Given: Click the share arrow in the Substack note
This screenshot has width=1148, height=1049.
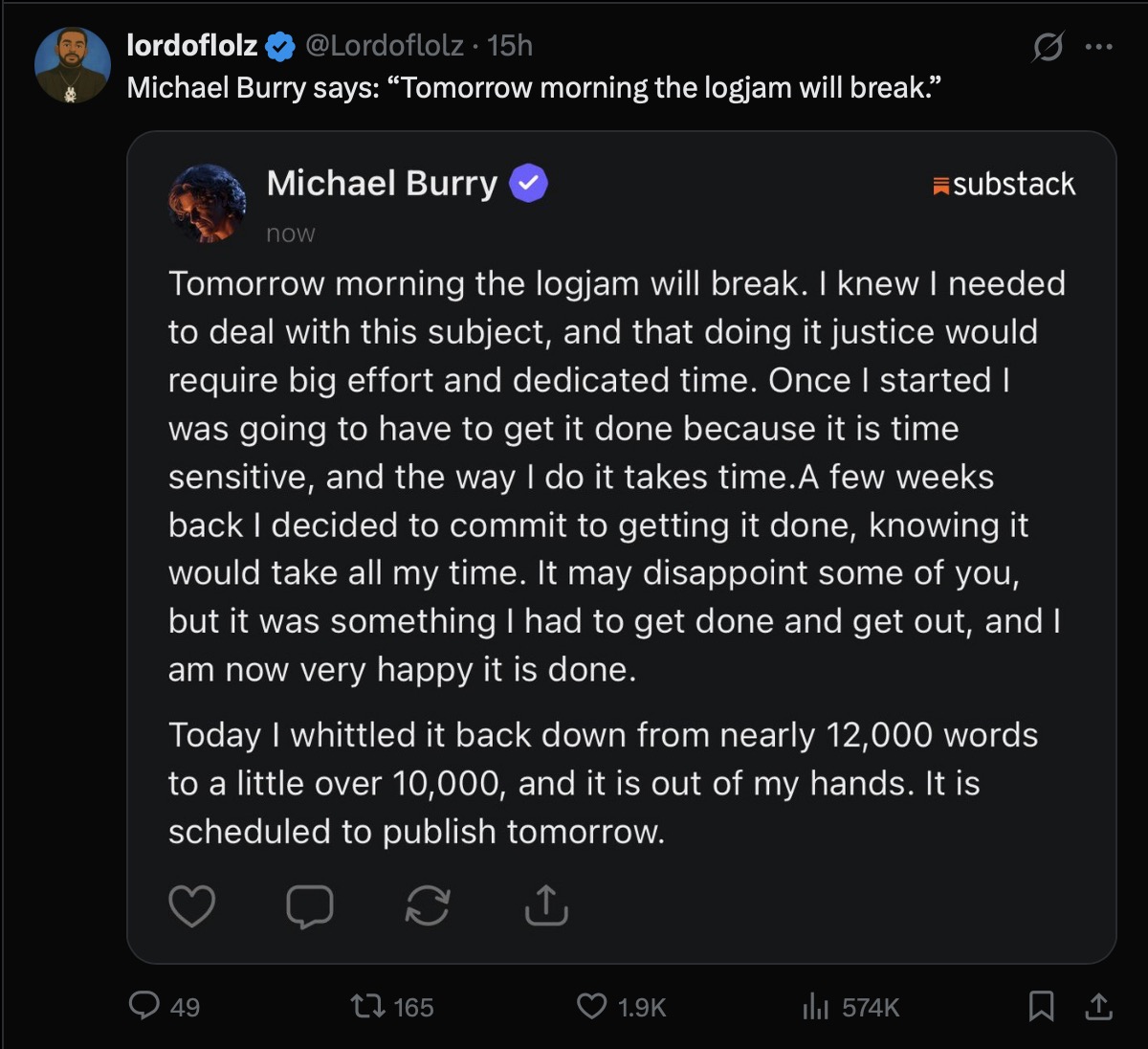Looking at the screenshot, I should (546, 905).
